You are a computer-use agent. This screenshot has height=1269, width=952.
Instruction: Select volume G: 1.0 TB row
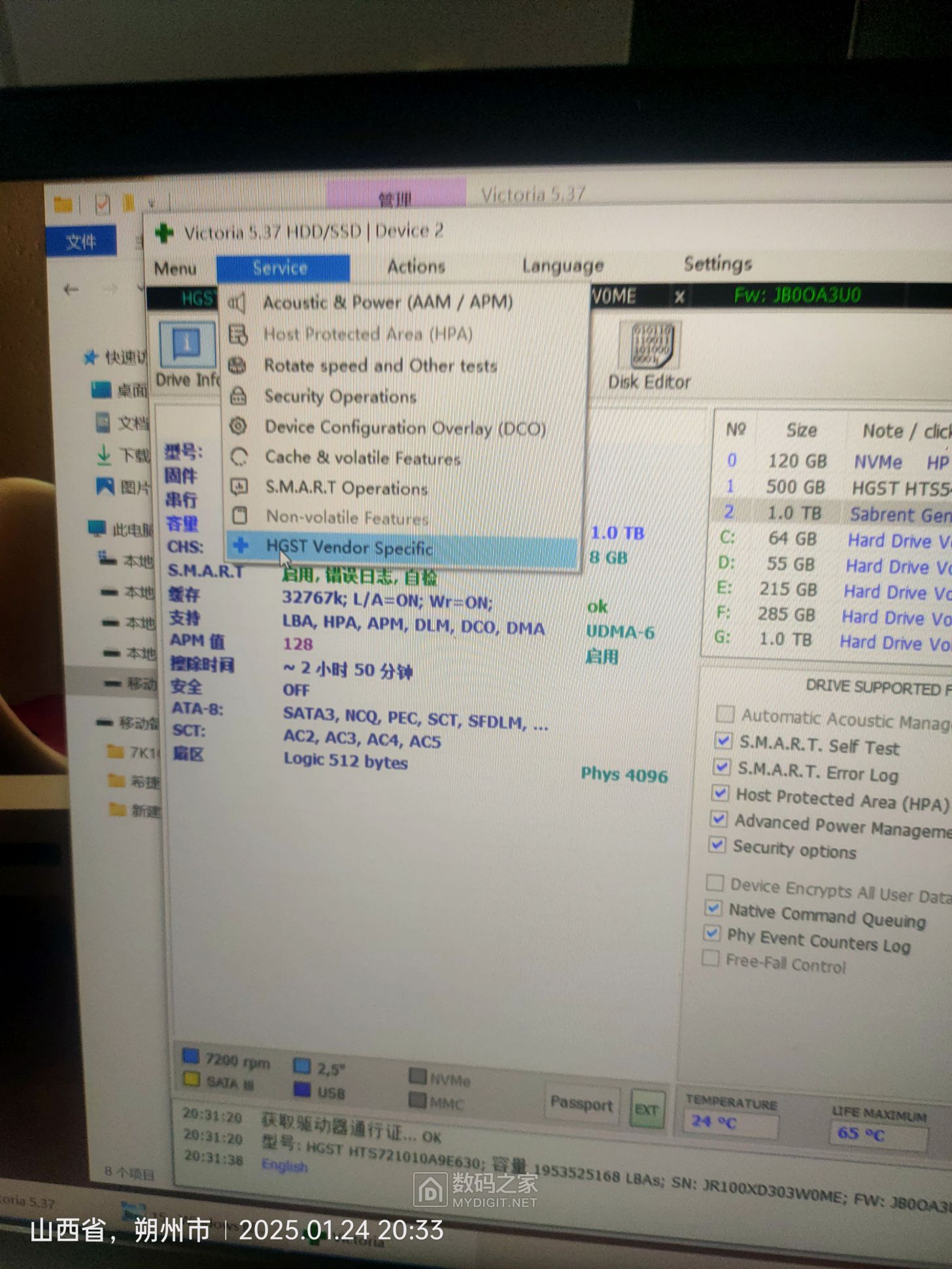click(826, 640)
